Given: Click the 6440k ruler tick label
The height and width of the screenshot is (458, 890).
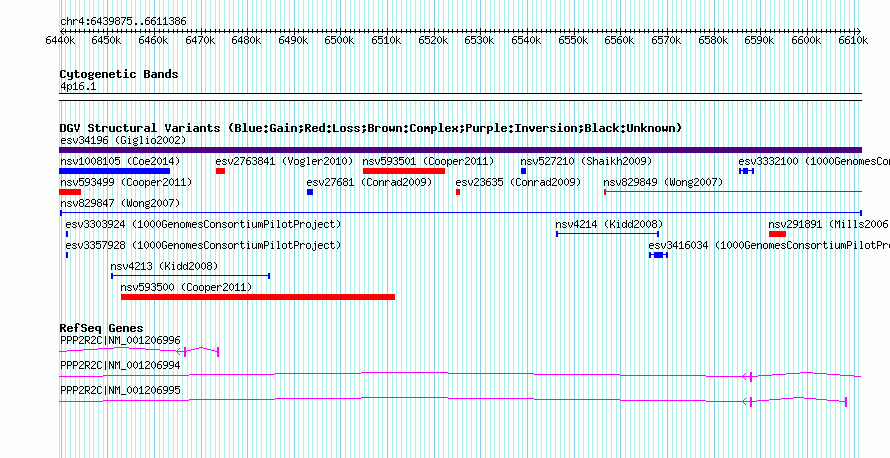Looking at the screenshot, I should pos(59,41).
